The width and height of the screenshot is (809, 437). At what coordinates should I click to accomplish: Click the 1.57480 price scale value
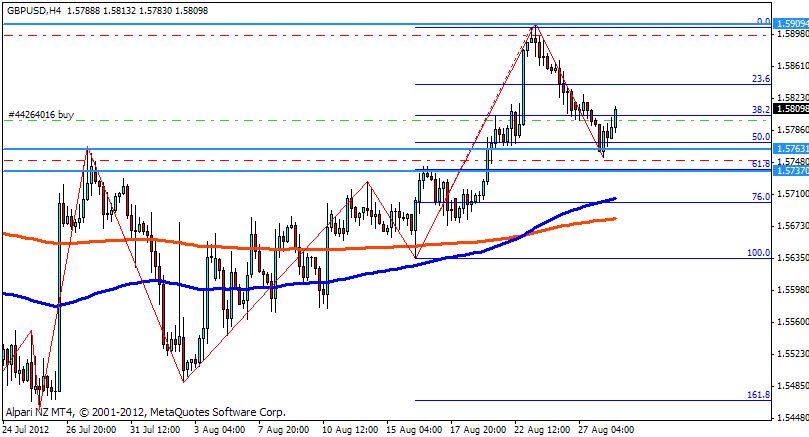[793, 161]
